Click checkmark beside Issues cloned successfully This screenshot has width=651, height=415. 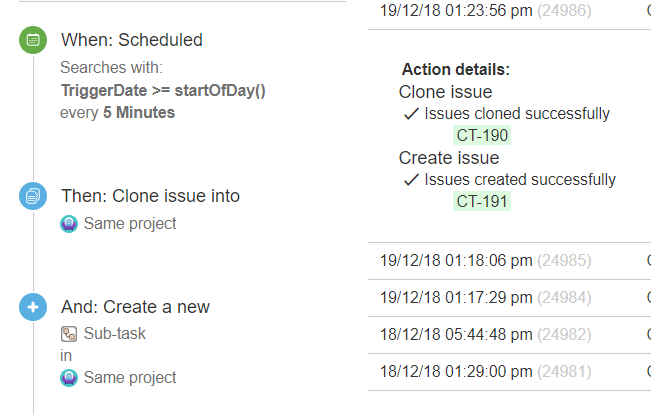tap(411, 114)
